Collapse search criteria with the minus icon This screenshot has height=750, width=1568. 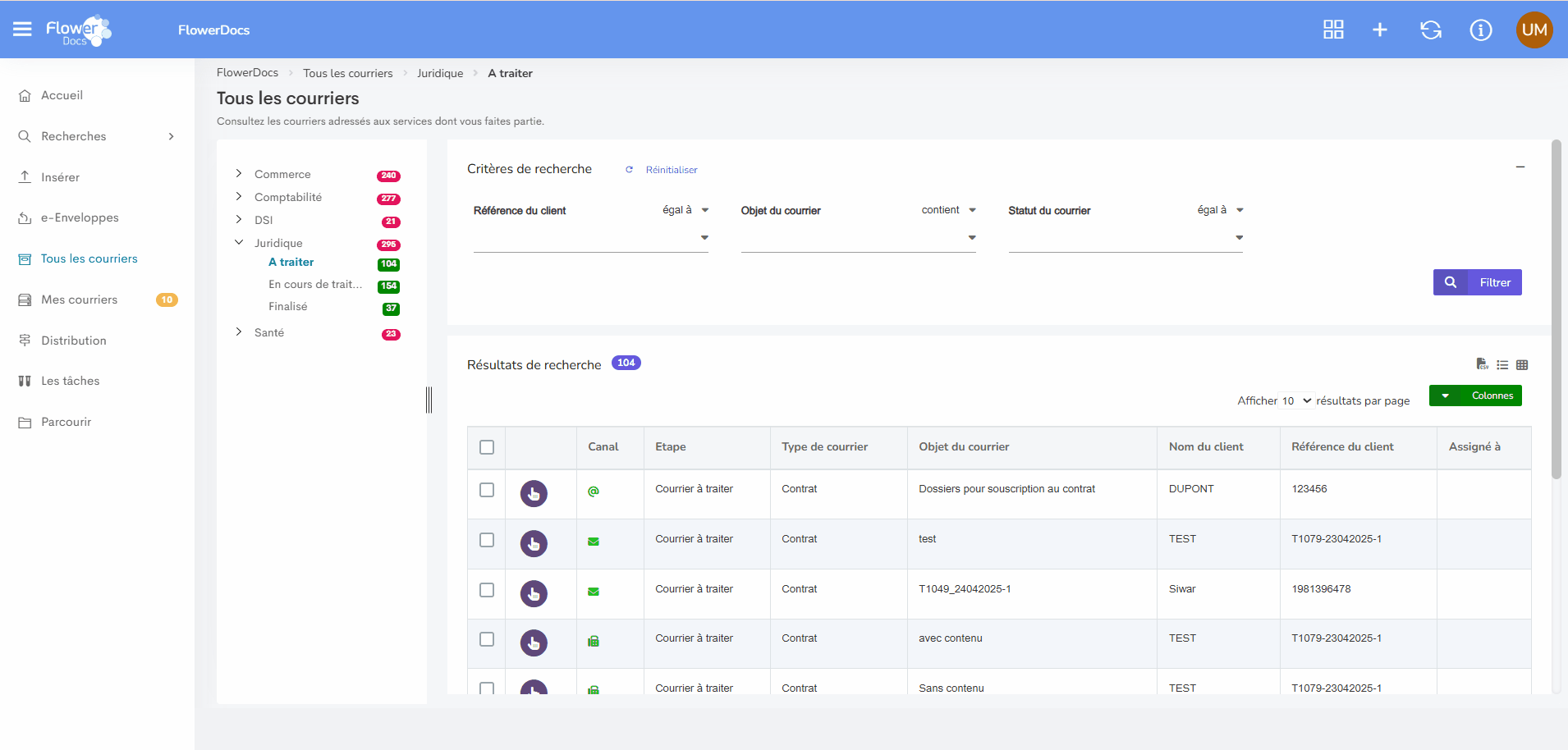(1520, 167)
